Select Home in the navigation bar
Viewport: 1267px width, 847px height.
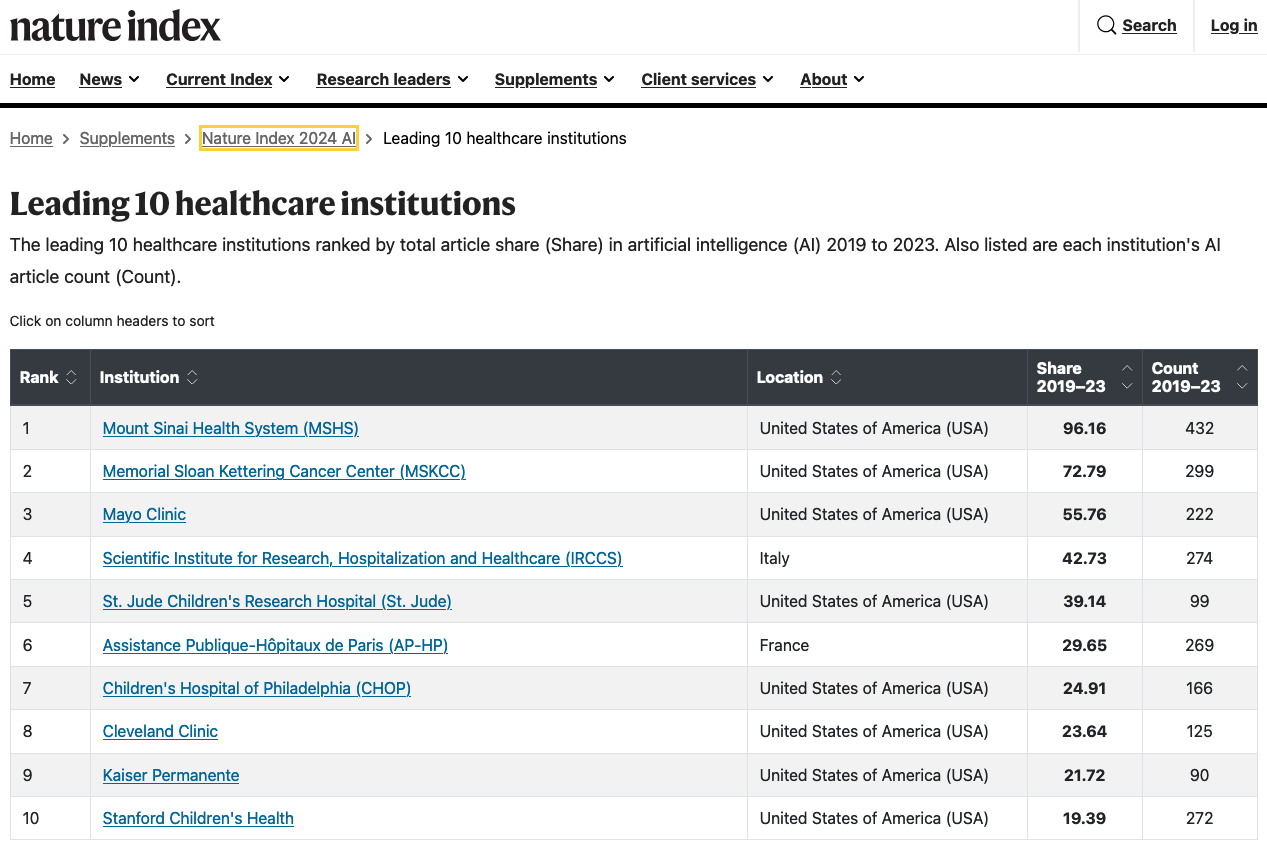tap(32, 79)
